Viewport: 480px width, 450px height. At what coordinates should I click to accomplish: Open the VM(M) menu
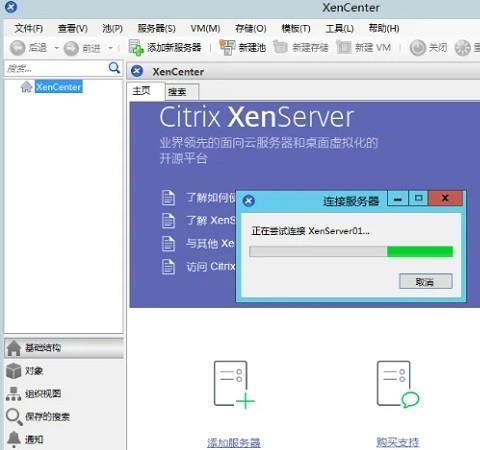(205, 29)
